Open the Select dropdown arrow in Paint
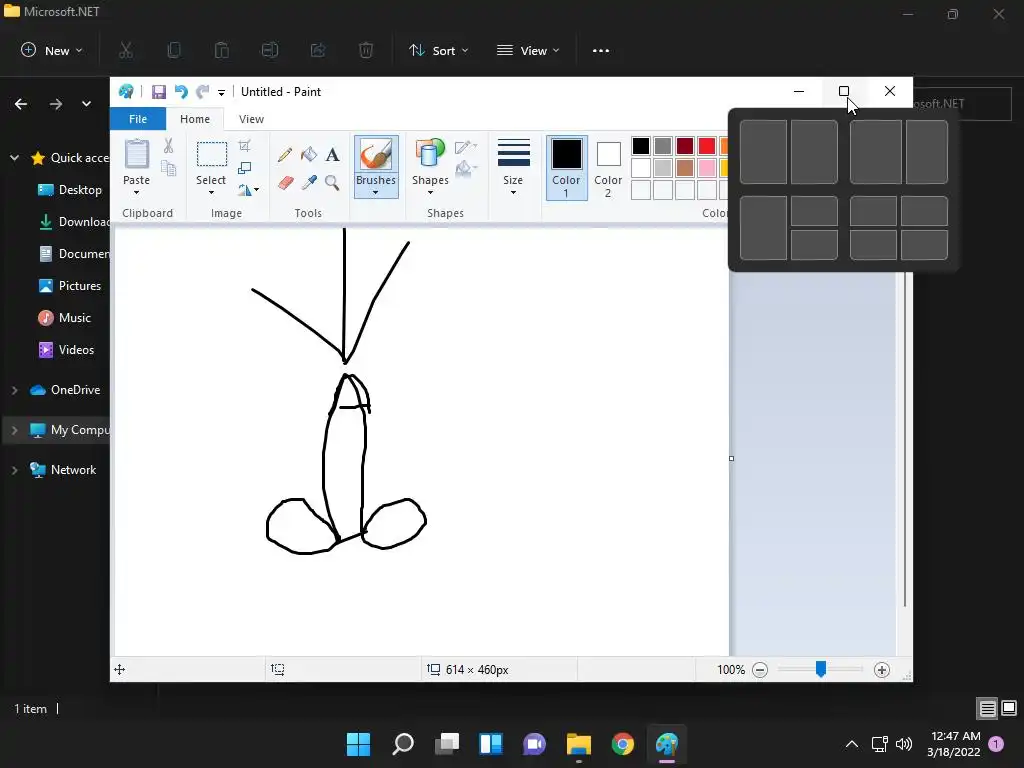 pos(211,193)
